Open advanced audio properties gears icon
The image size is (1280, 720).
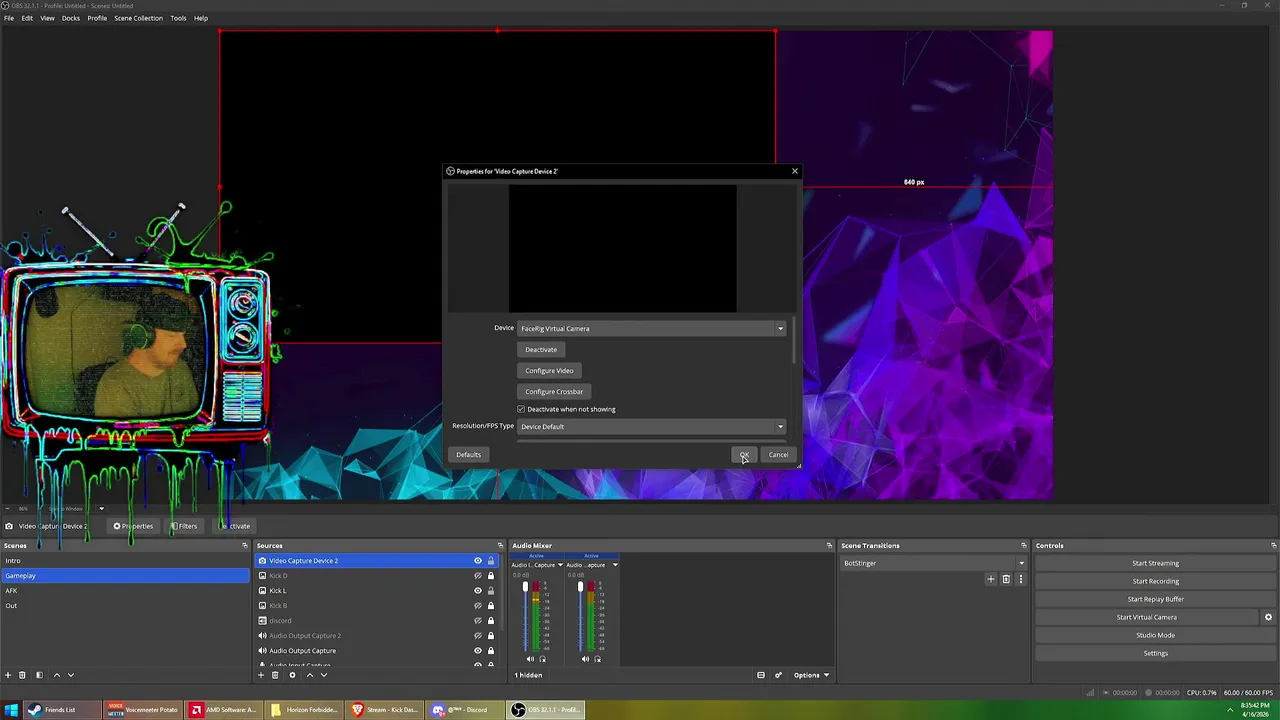778,675
